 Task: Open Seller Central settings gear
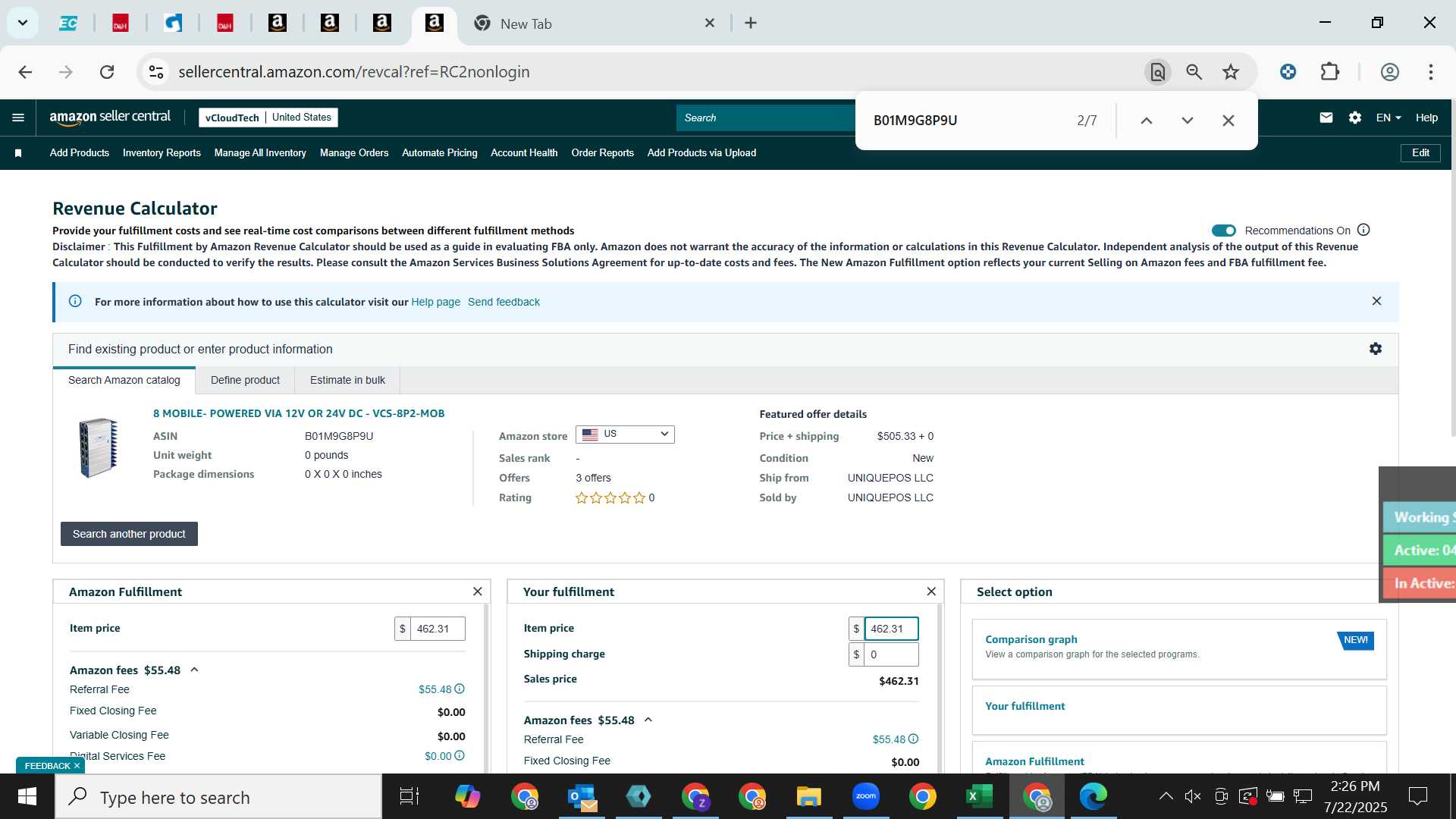click(x=1355, y=118)
